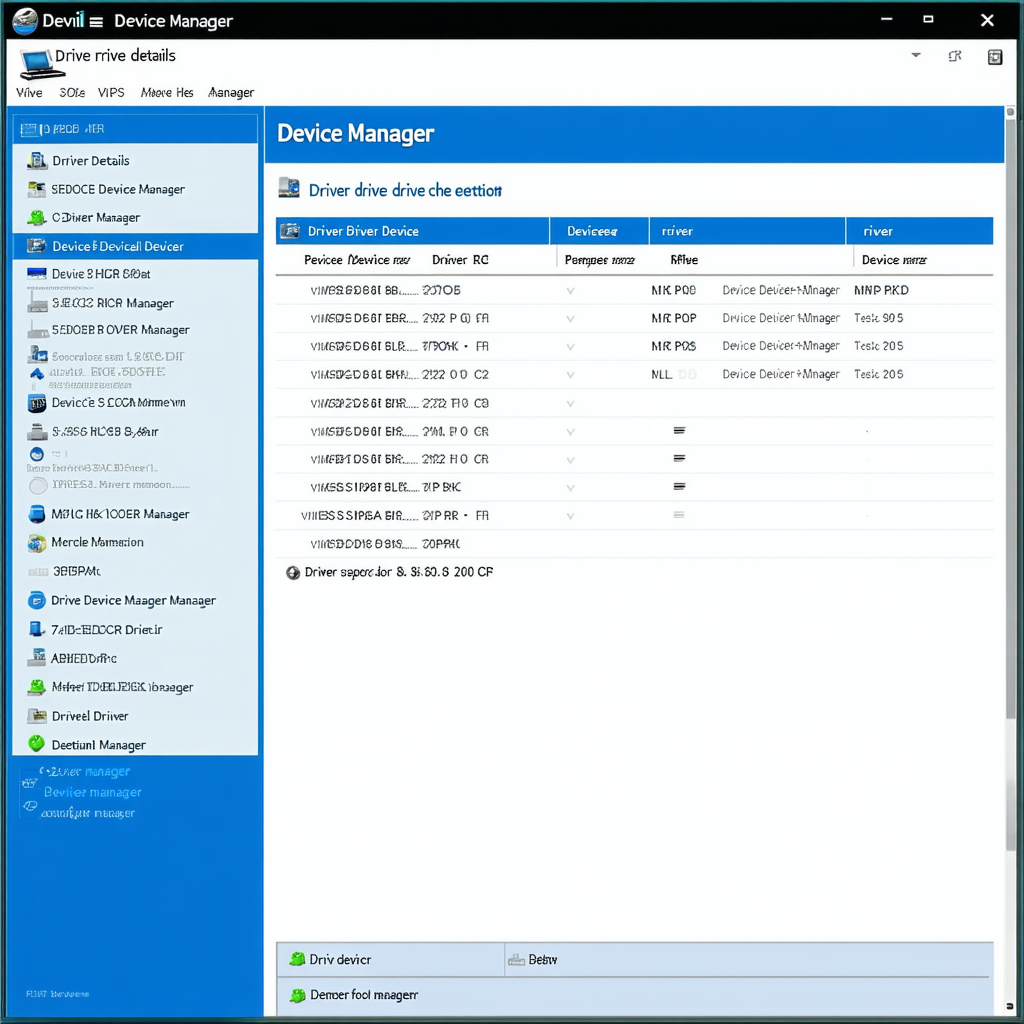Viewport: 1024px width, 1024px height.
Task: Open chevron in the 2722 HO C8 row
Action: [x=570, y=404]
